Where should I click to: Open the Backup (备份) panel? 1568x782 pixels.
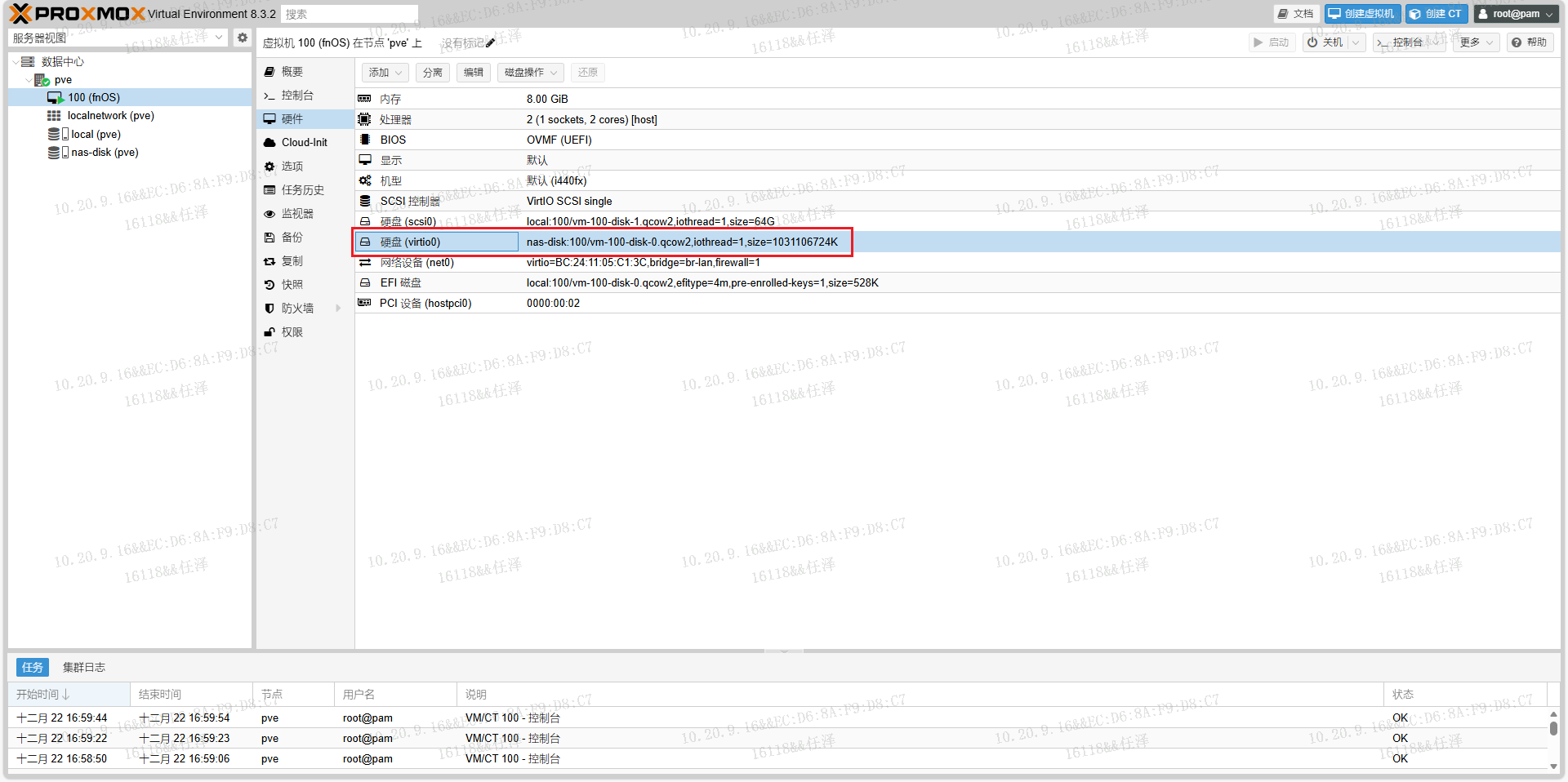click(x=292, y=238)
